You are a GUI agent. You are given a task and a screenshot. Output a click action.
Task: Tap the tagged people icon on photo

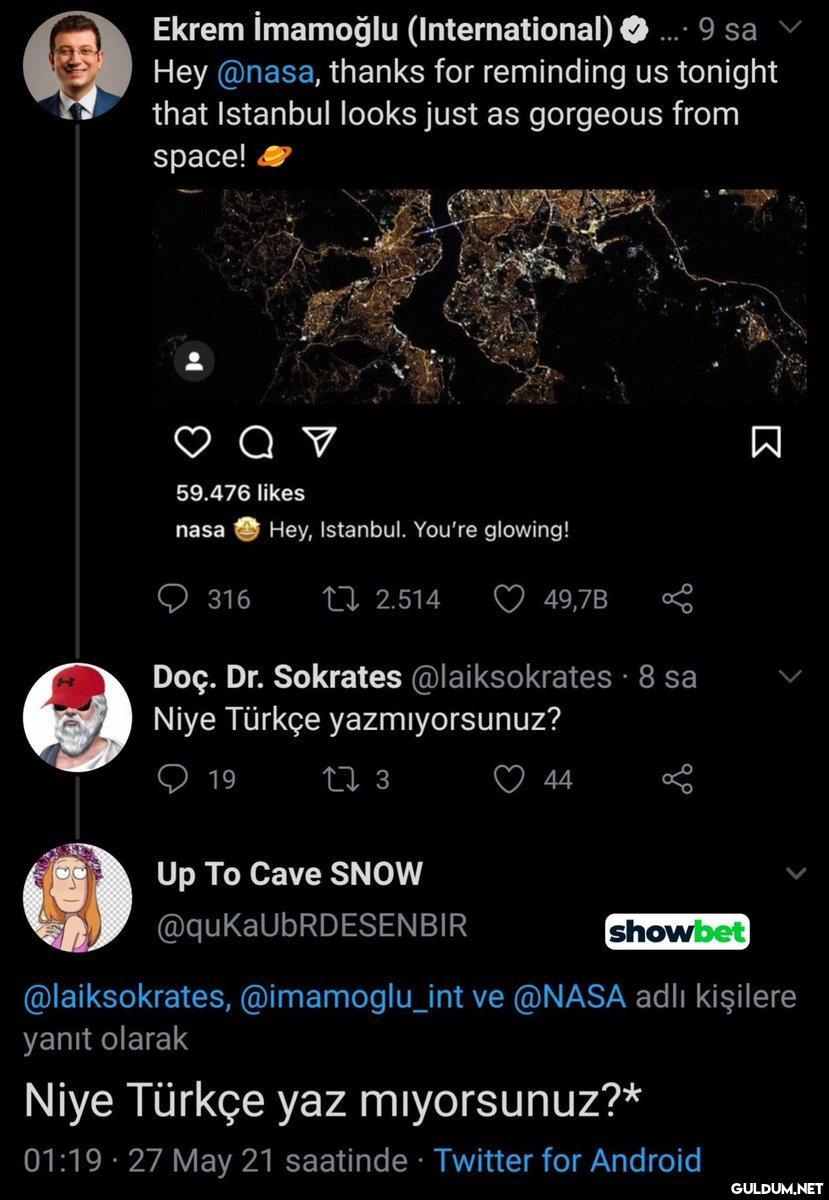tap(195, 360)
